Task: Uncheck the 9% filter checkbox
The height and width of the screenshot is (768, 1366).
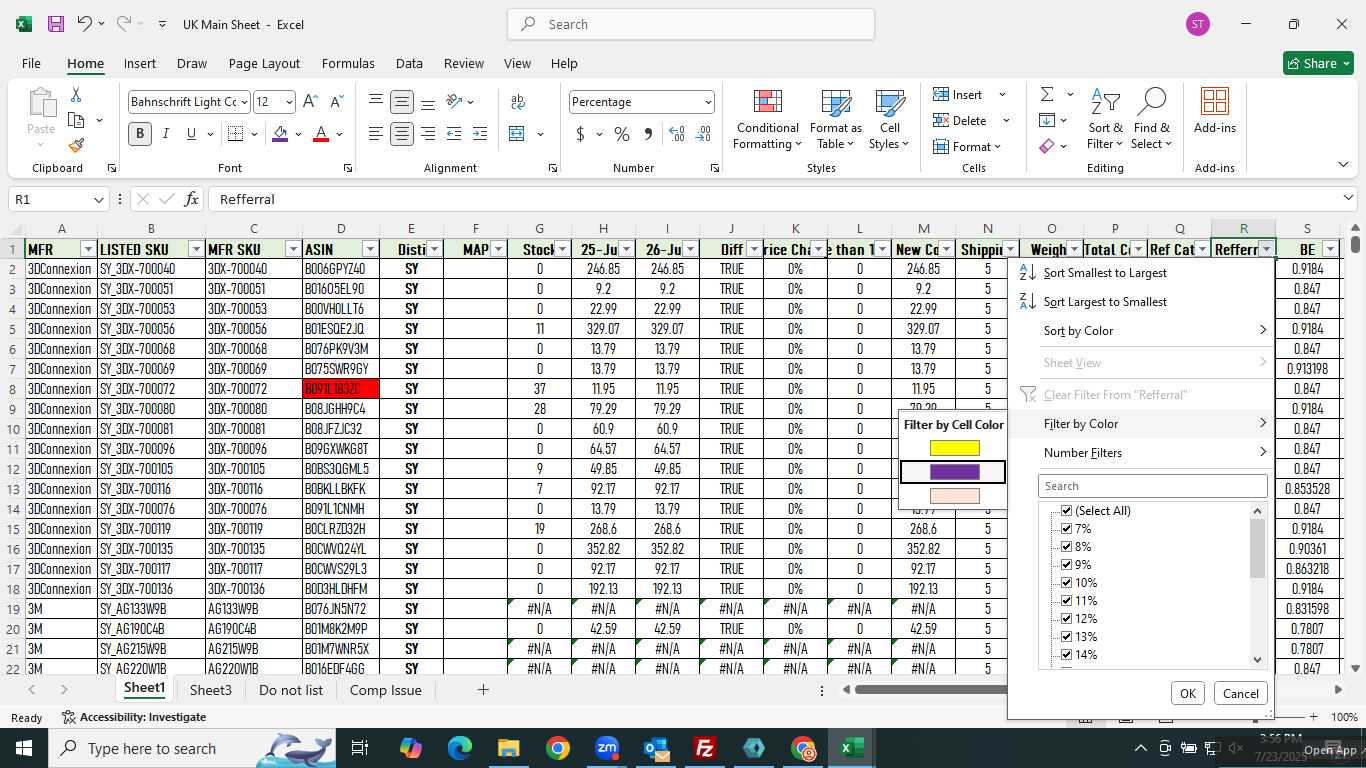Action: tap(1066, 565)
